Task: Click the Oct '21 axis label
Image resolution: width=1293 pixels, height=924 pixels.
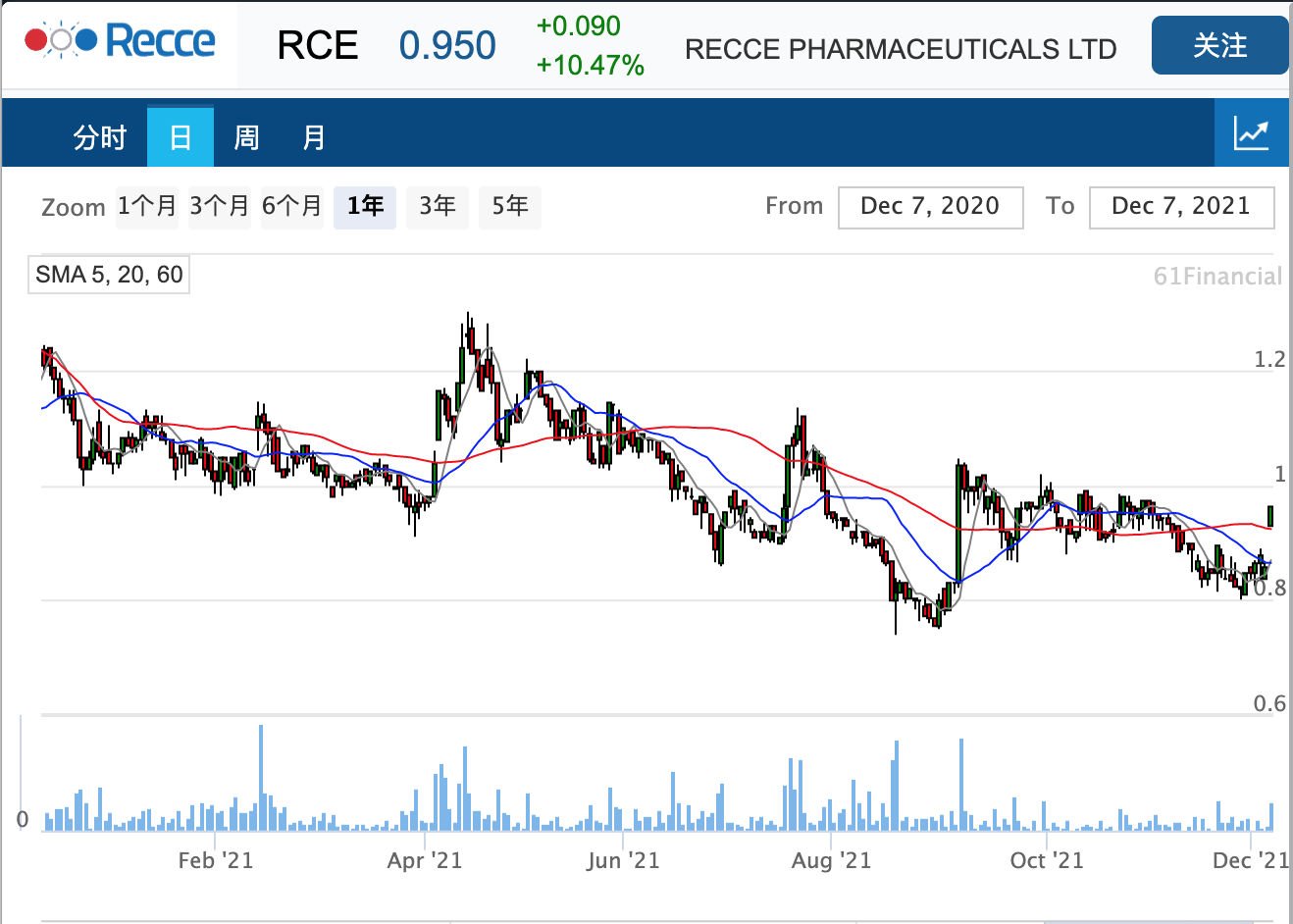Action: 1047,861
